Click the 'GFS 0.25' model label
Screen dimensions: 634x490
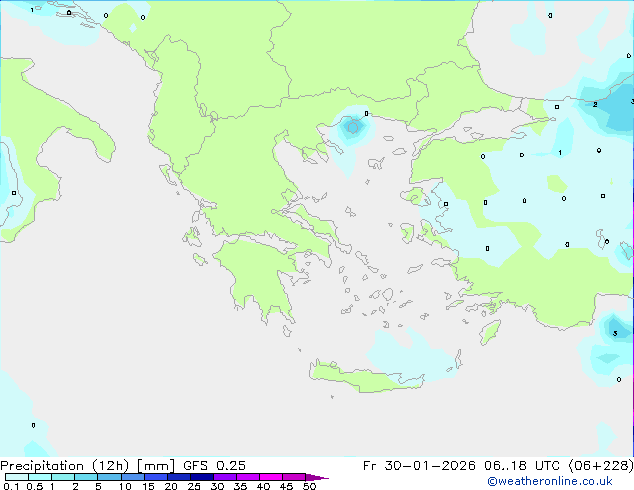tap(214, 466)
